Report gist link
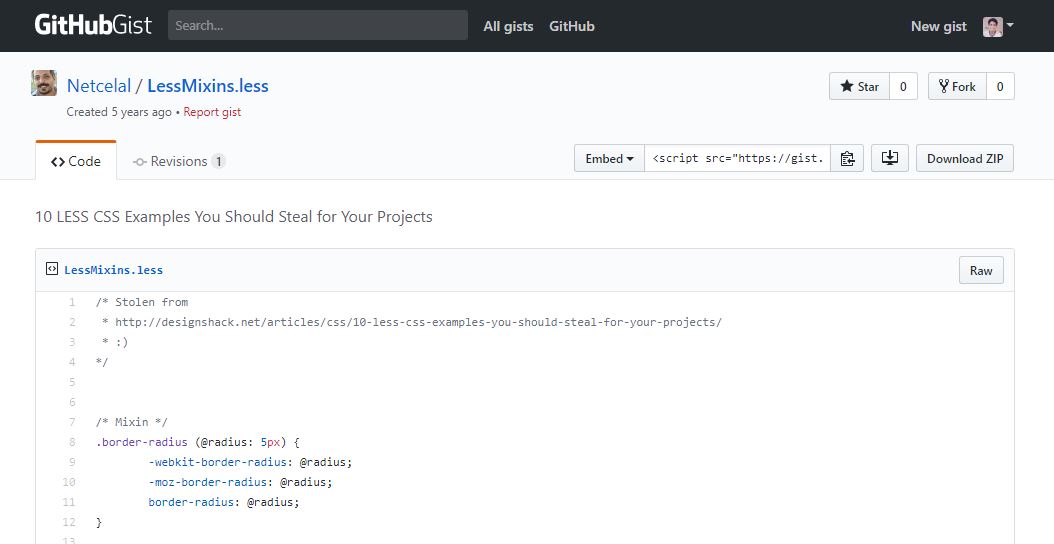Screen dimensions: 1054x544 click(212, 112)
